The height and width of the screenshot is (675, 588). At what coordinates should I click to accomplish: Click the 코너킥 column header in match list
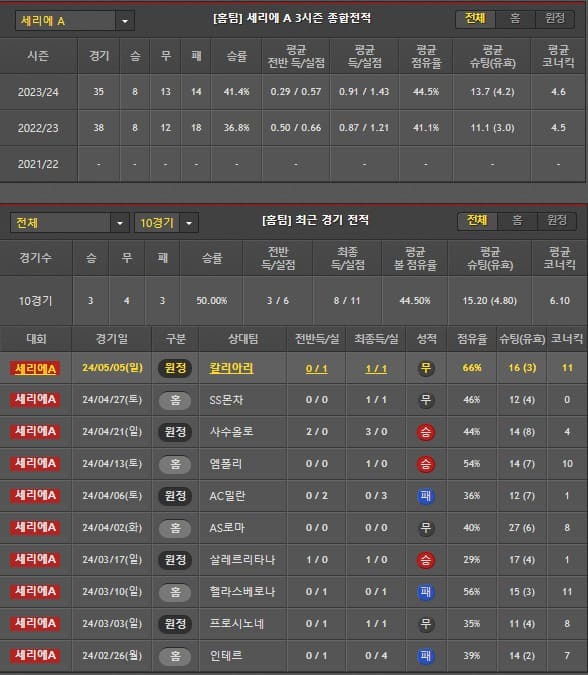(567, 339)
